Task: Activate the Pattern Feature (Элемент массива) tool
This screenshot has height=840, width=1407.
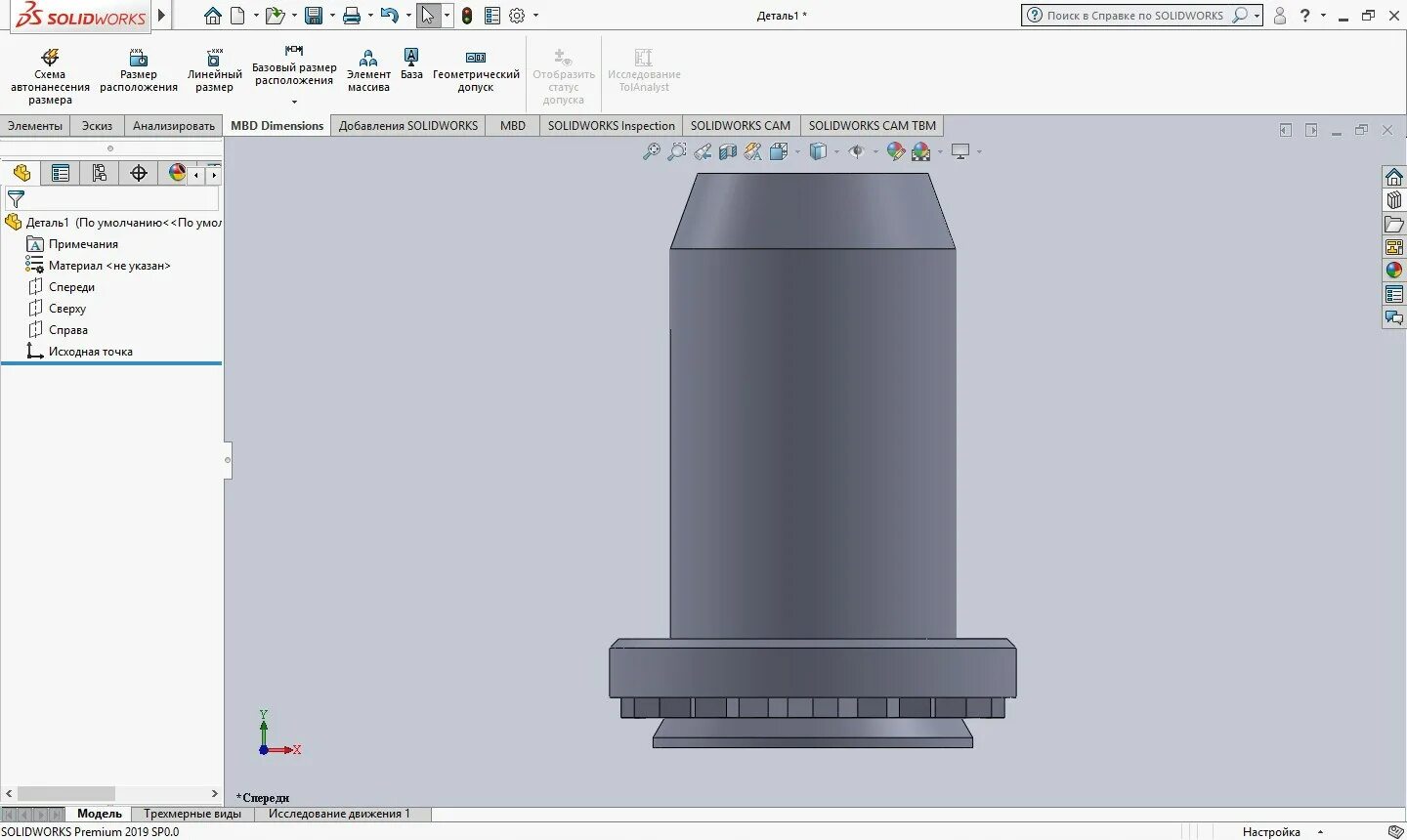Action: pyautogui.click(x=368, y=70)
